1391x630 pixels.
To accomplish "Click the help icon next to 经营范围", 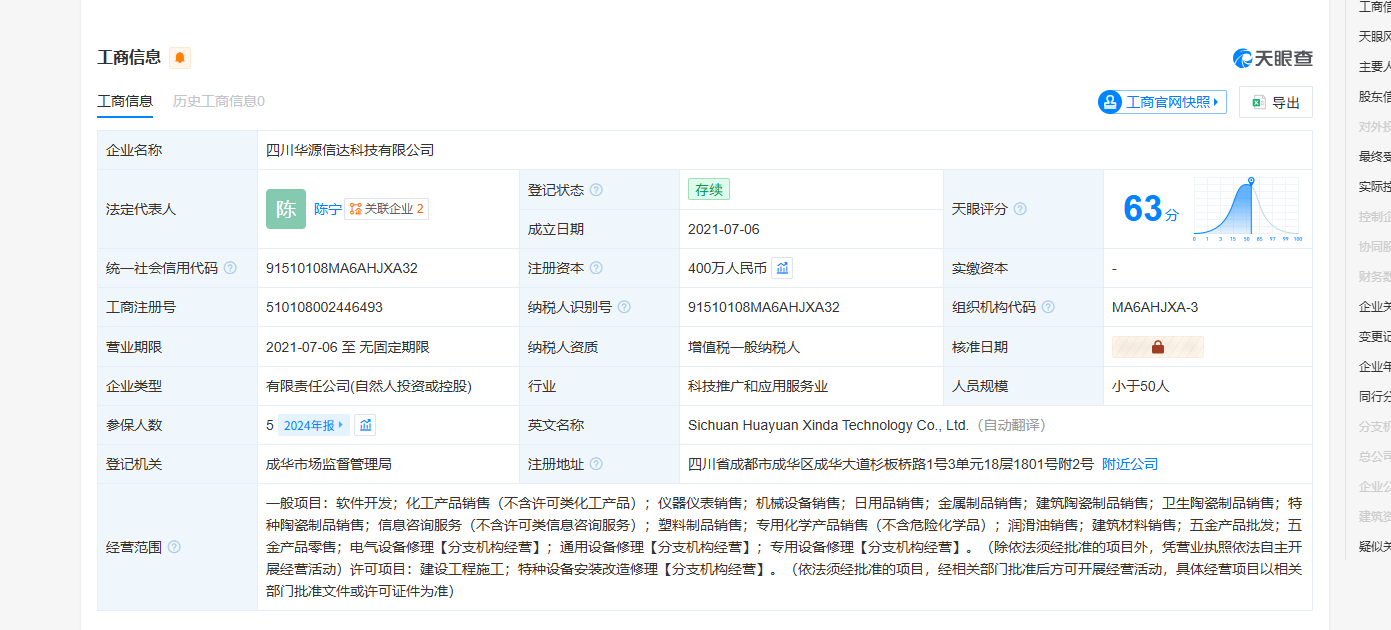I will [x=174, y=547].
